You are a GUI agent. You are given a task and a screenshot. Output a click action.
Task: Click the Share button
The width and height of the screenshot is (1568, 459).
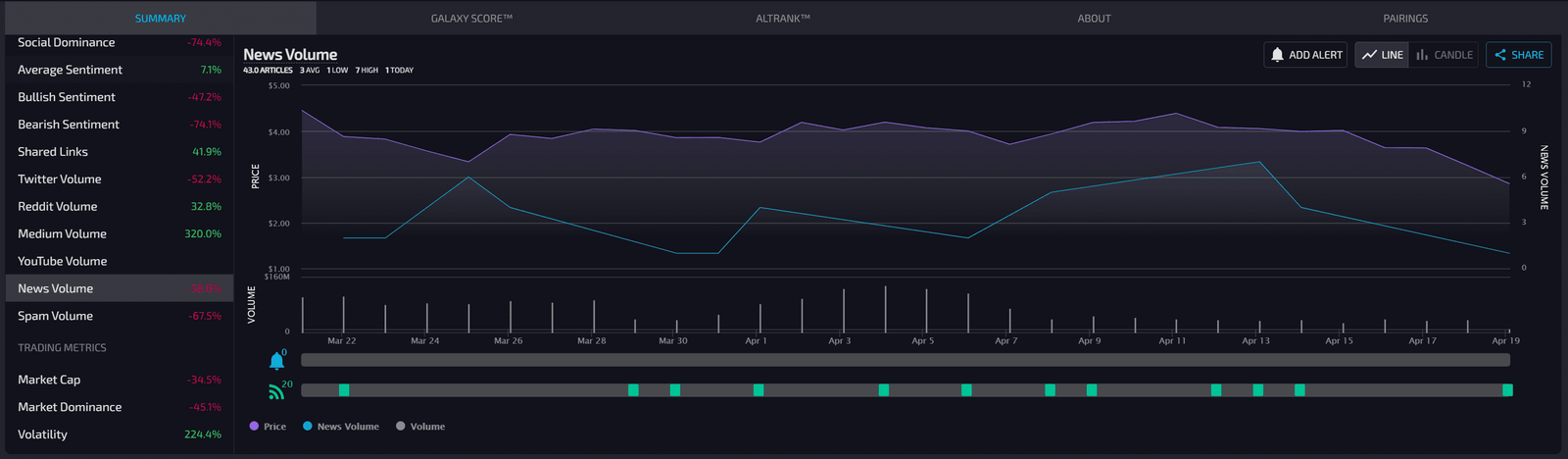[1518, 55]
